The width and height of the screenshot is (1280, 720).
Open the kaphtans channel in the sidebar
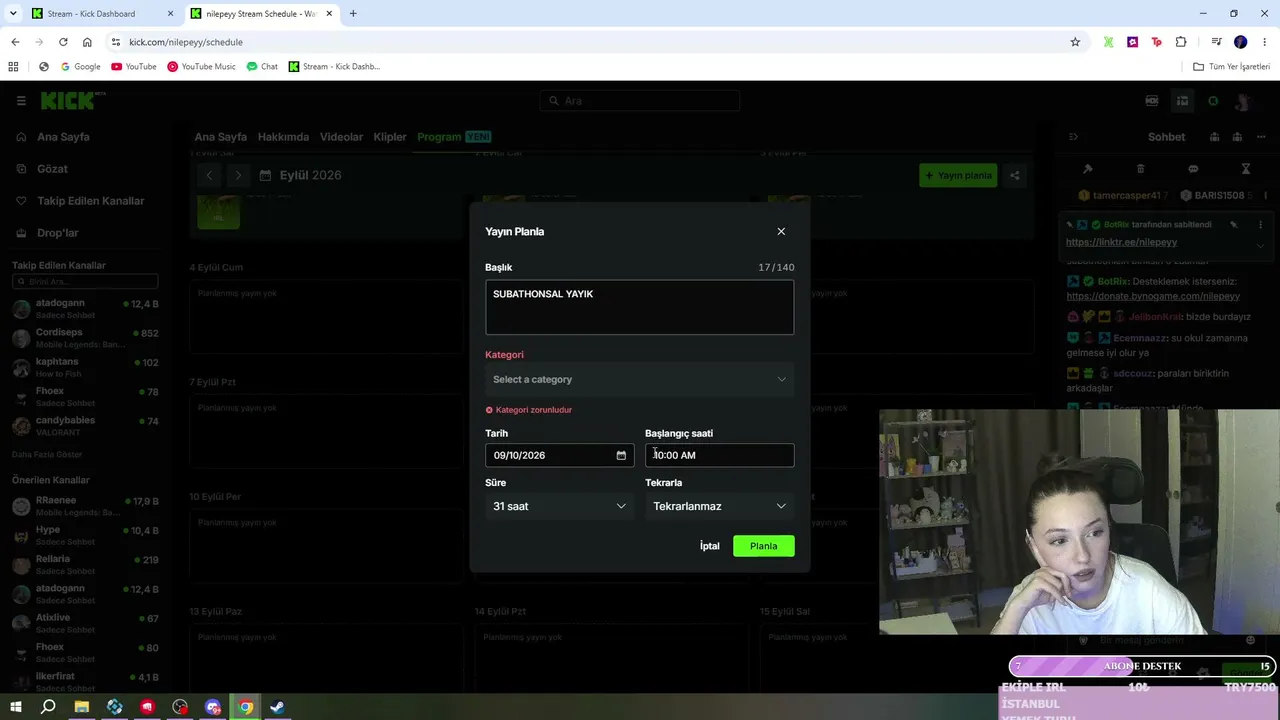[x=85, y=367]
